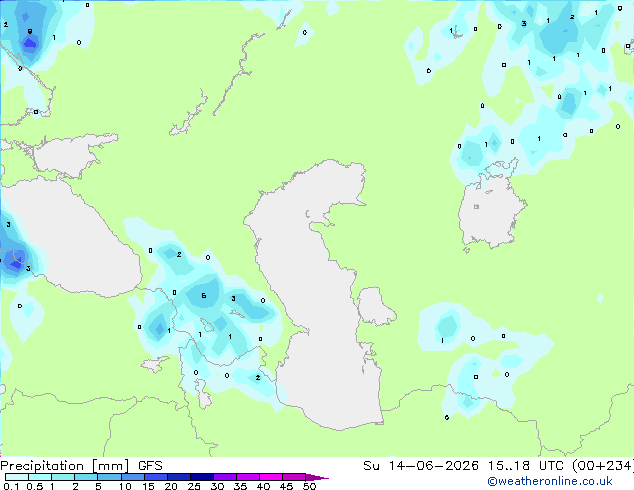Click the legend label 0.1
Screen dimensions: 634x490
12,486
